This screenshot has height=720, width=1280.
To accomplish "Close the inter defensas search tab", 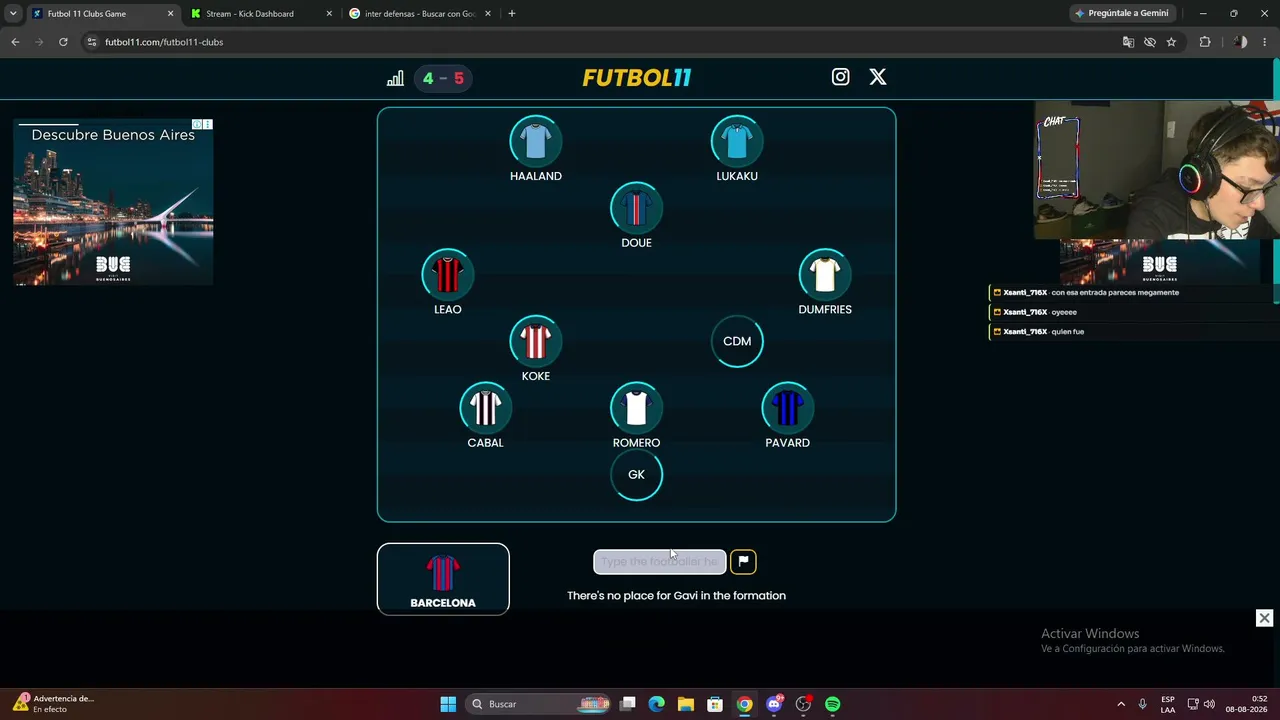I will 488,14.
